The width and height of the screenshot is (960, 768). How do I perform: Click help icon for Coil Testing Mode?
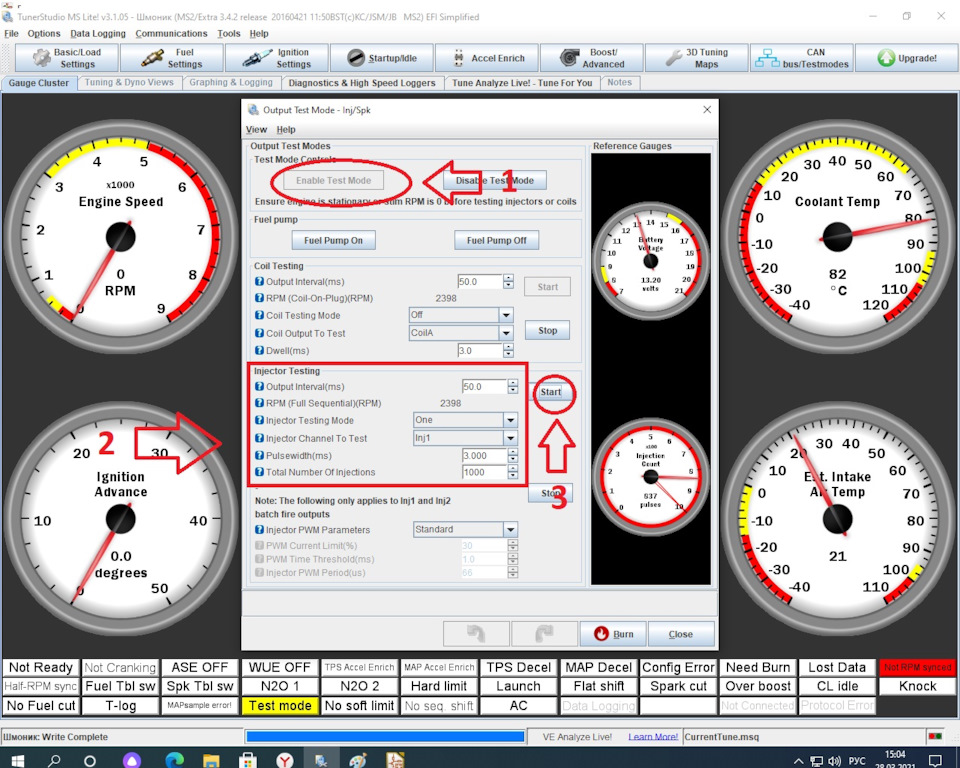click(260, 315)
